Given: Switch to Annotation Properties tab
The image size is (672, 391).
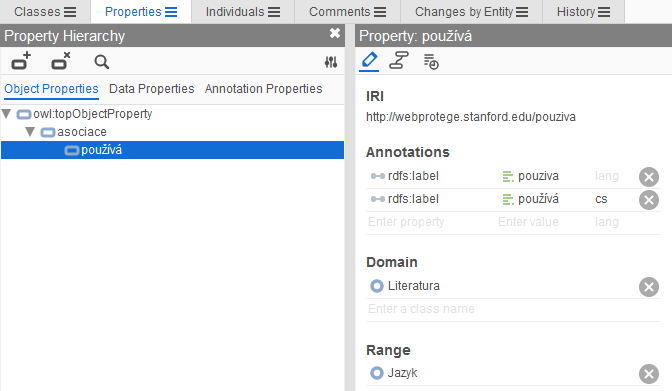Looking at the screenshot, I should (x=263, y=89).
